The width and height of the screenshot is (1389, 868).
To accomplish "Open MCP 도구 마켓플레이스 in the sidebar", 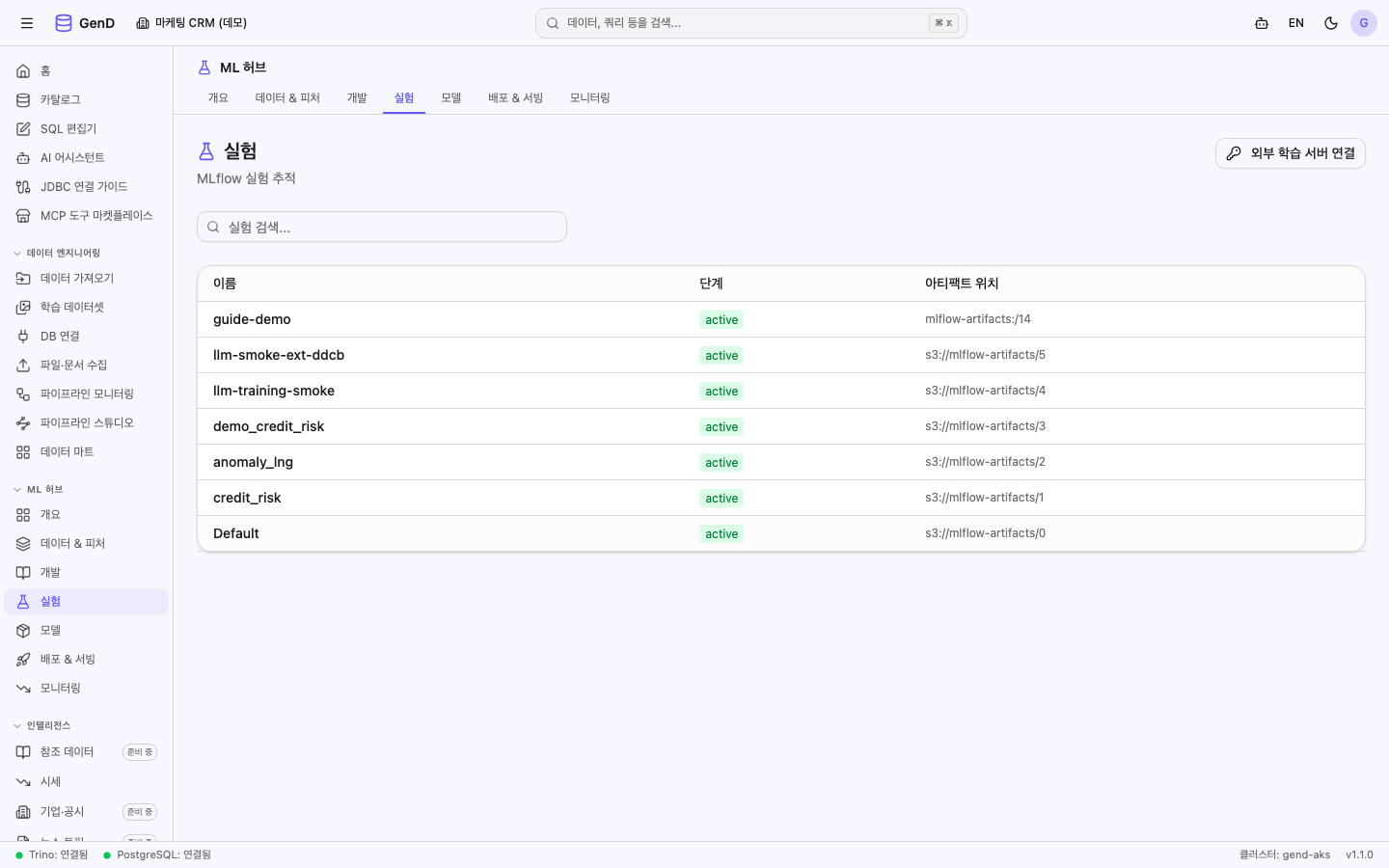I will pos(87,216).
